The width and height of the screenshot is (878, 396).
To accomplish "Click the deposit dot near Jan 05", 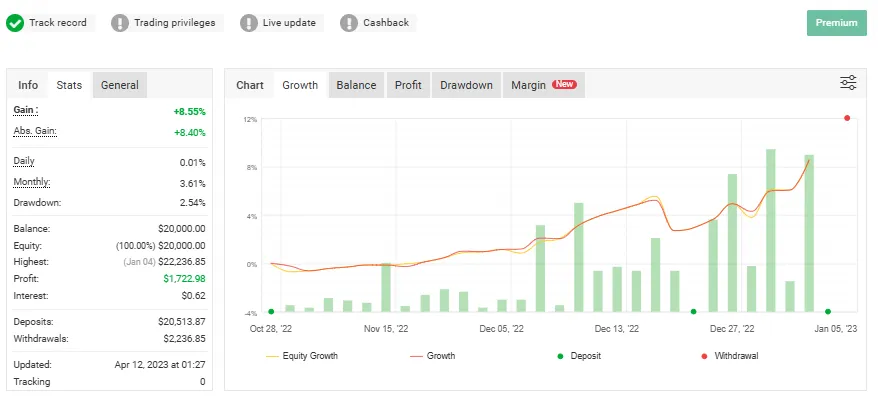I will (828, 311).
